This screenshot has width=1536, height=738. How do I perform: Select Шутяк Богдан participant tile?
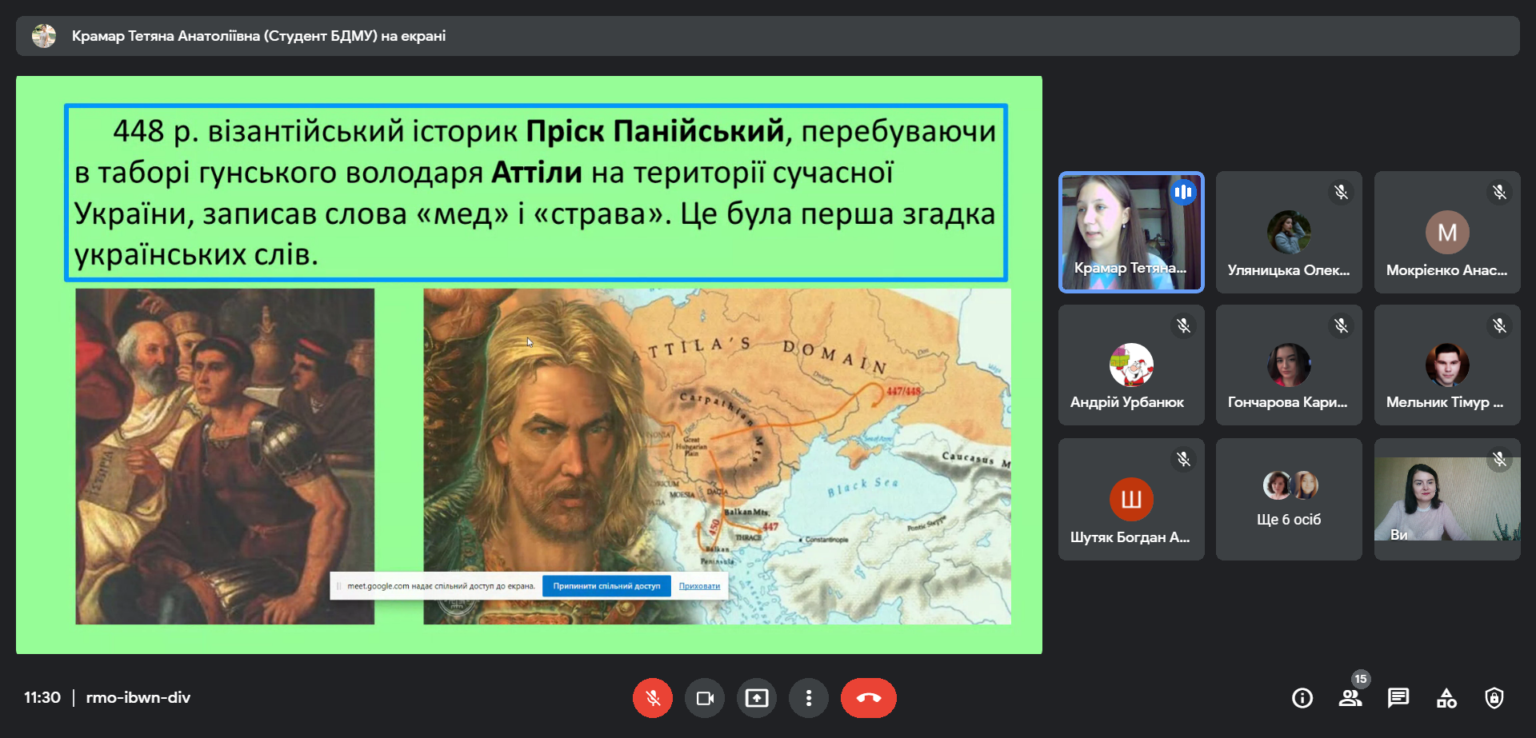[1131, 499]
